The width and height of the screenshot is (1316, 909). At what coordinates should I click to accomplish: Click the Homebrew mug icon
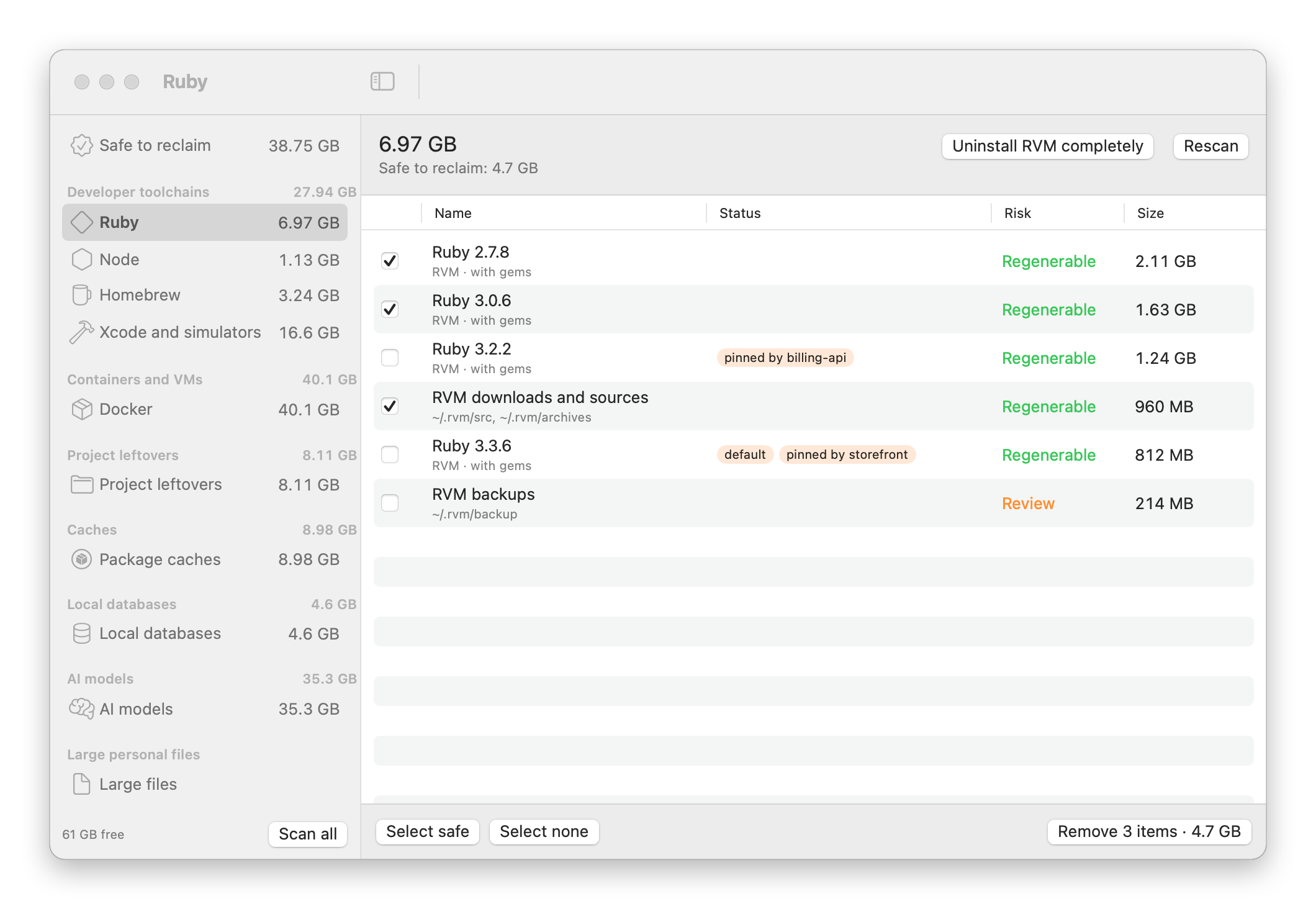pos(81,295)
